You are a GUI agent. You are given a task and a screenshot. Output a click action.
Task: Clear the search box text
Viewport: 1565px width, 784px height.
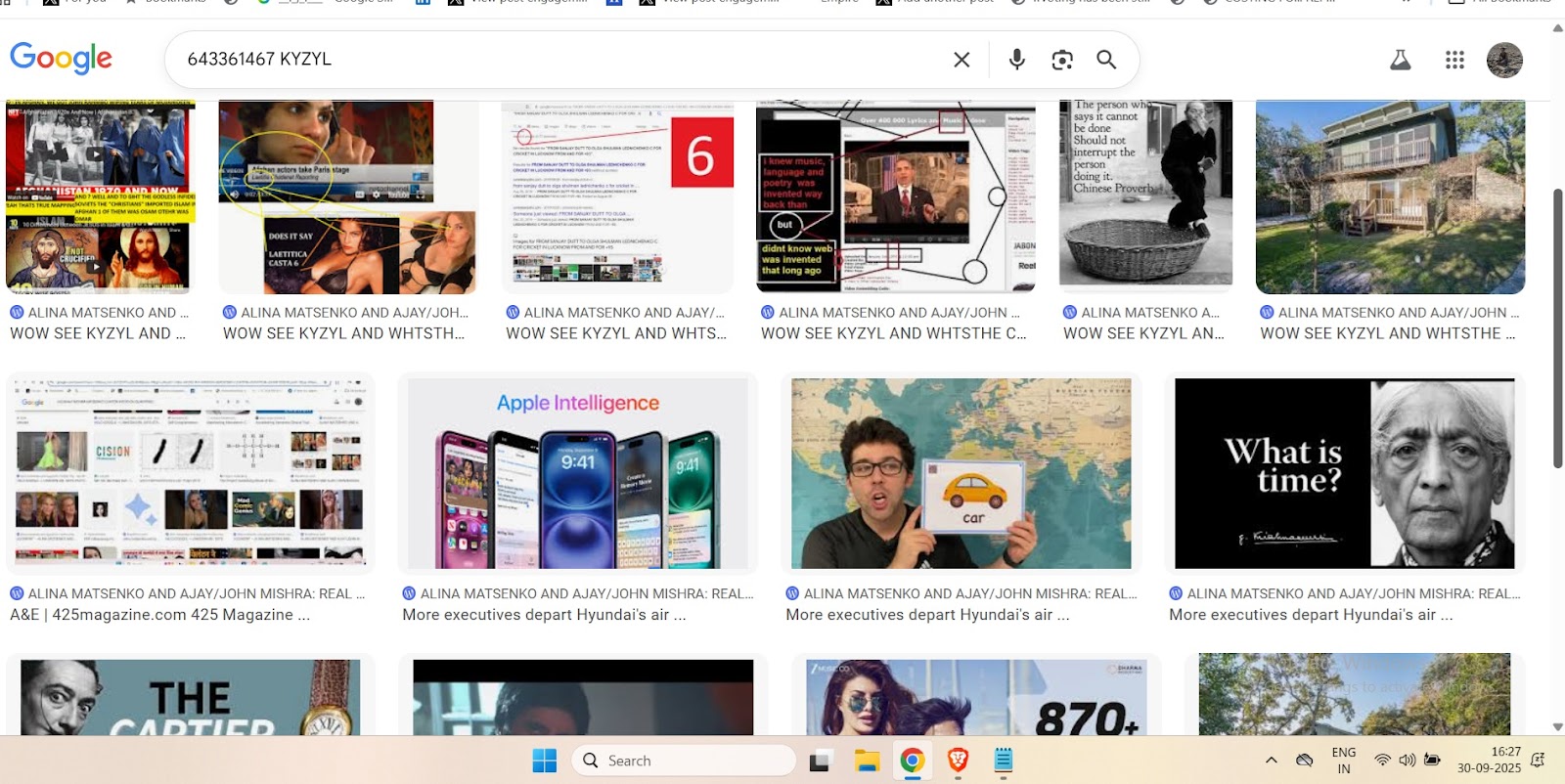tap(961, 60)
